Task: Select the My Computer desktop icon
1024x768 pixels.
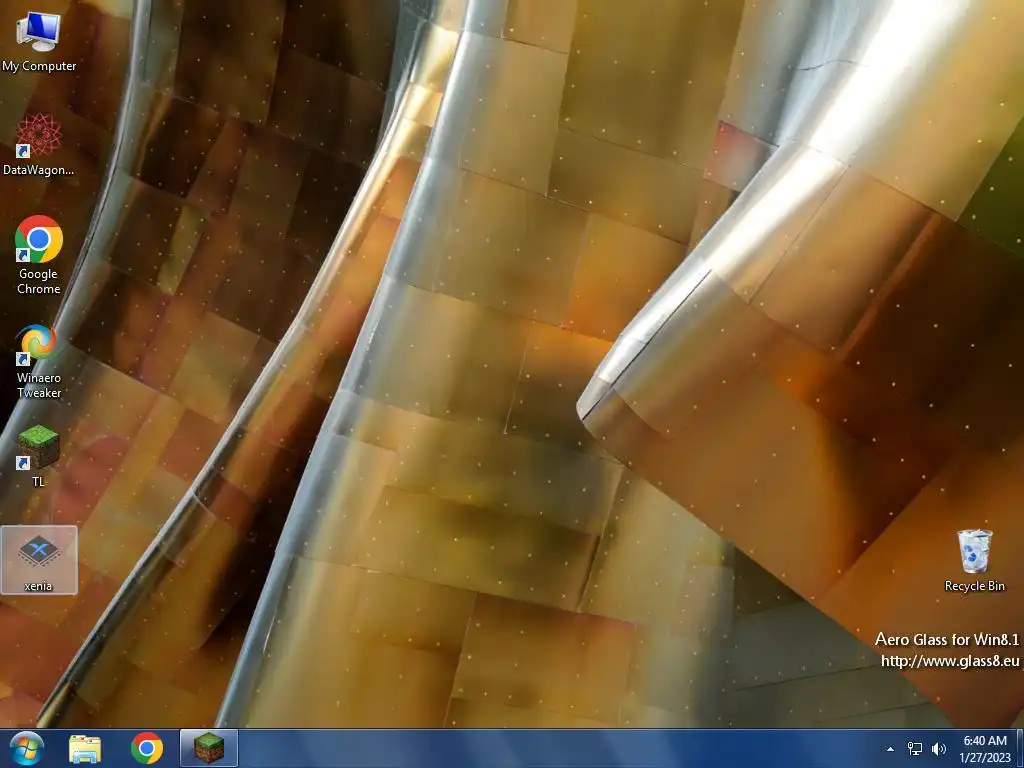Action: tap(39, 42)
